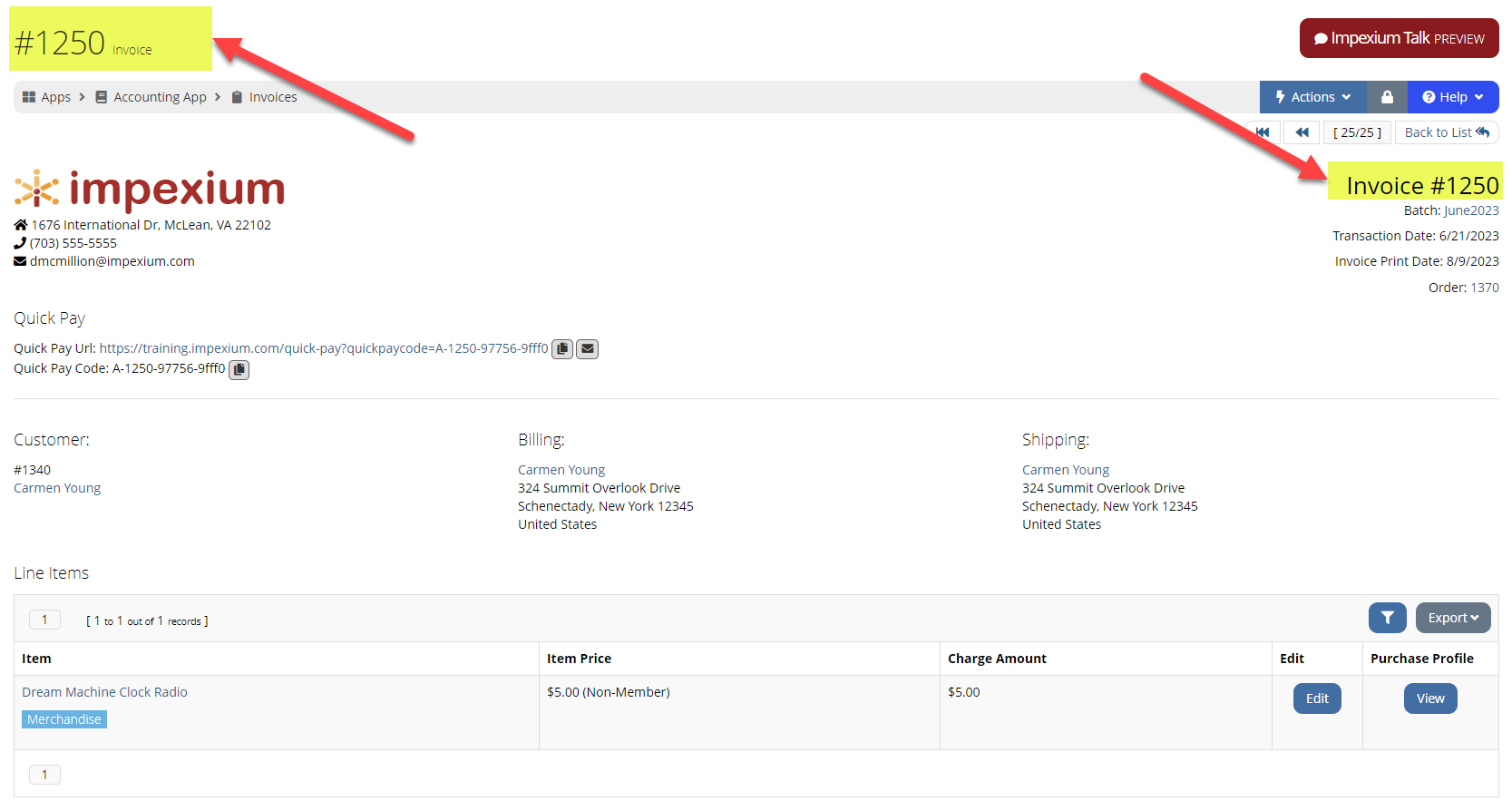Open shipping contact Carmen Young
The height and width of the screenshot is (801, 1512).
point(1066,470)
